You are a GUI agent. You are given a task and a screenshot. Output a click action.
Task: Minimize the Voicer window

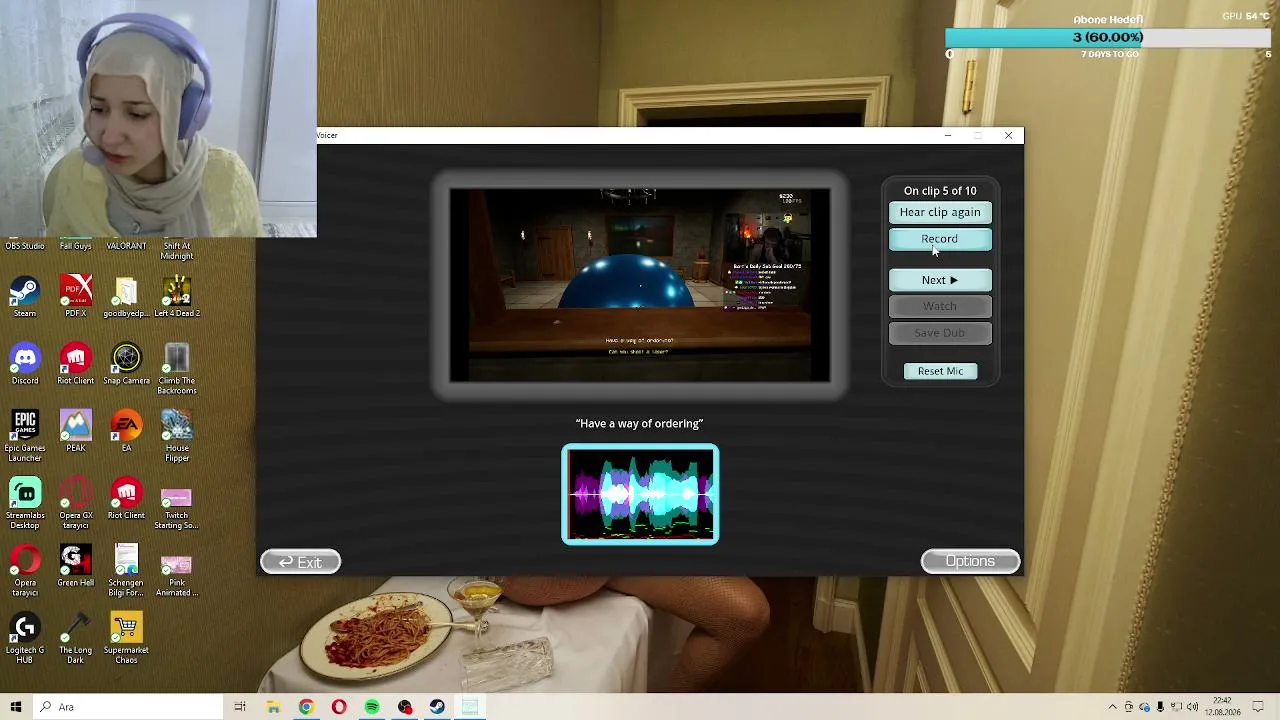[x=948, y=135]
